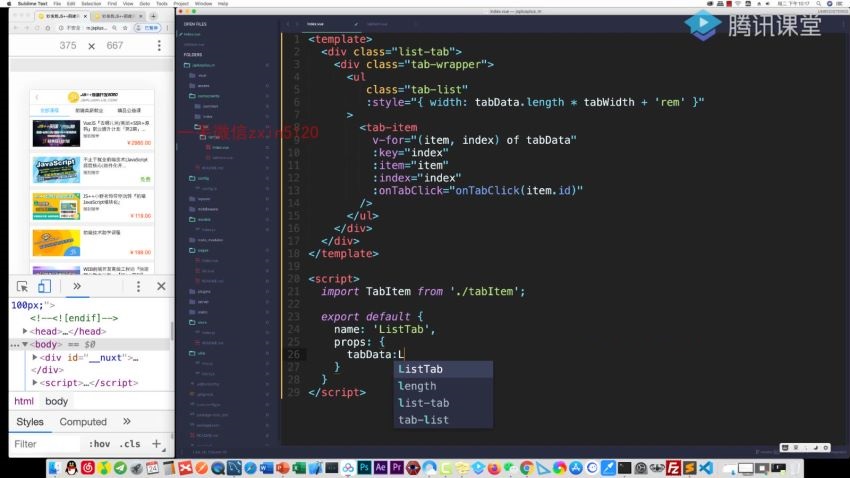
Task: Select the first Chrome browser tab
Action: [62, 16]
